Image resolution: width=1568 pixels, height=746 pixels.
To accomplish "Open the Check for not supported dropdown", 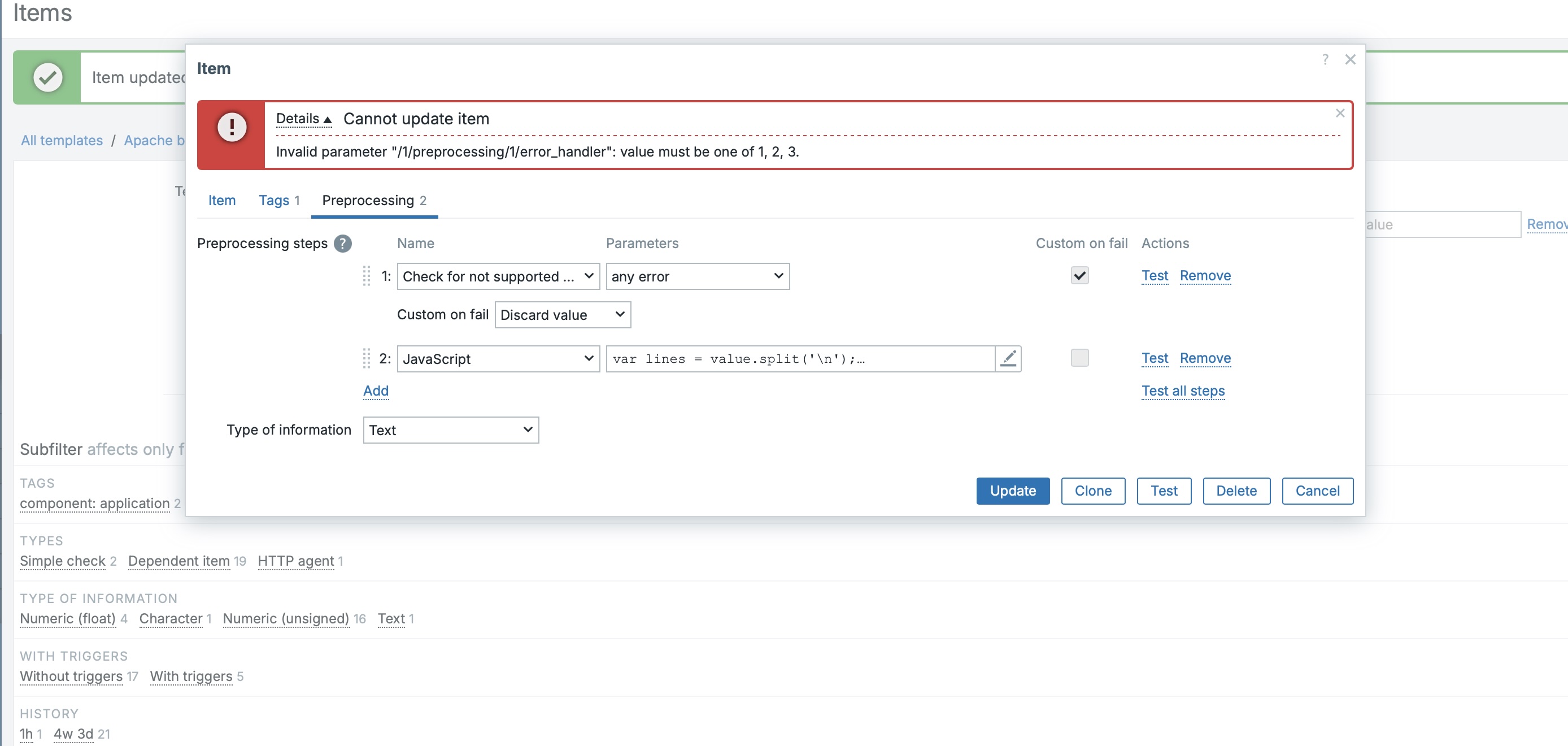I will 498,276.
